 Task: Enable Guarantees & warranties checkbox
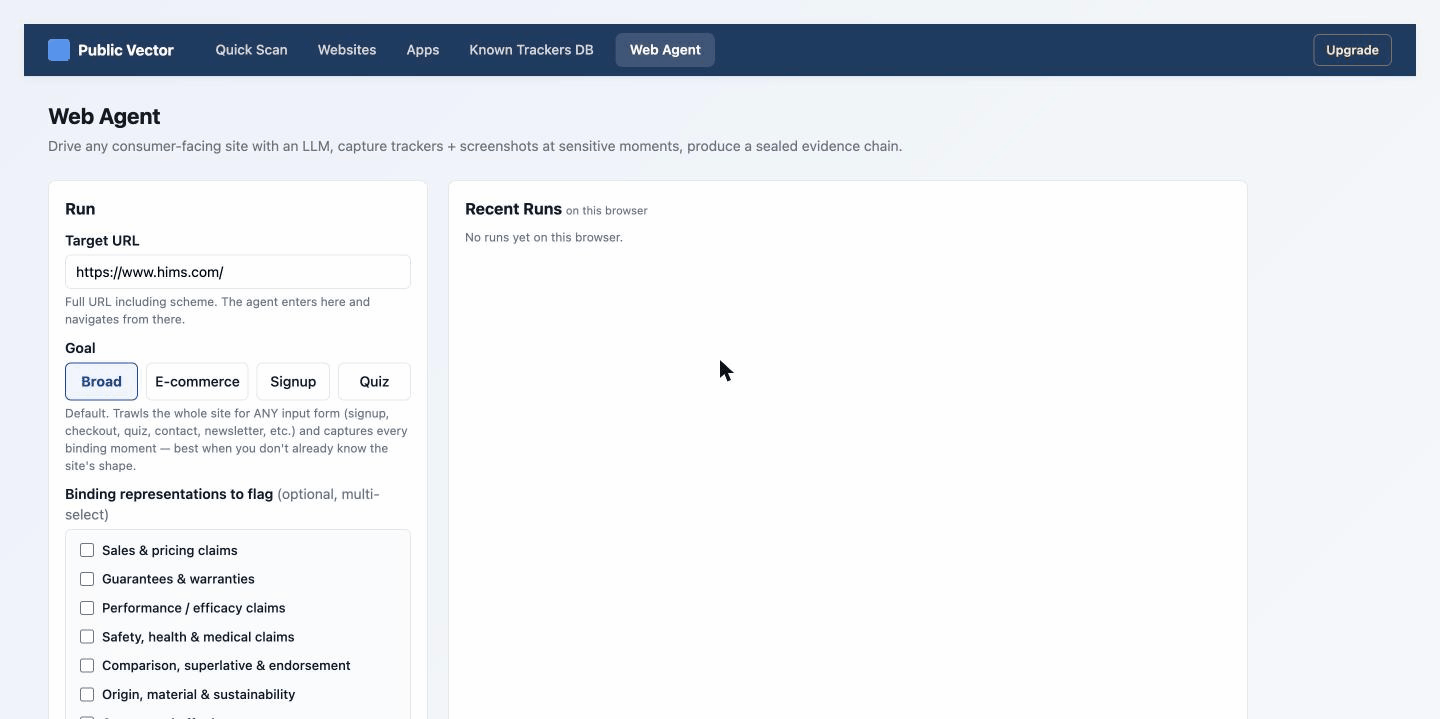pyautogui.click(x=87, y=579)
